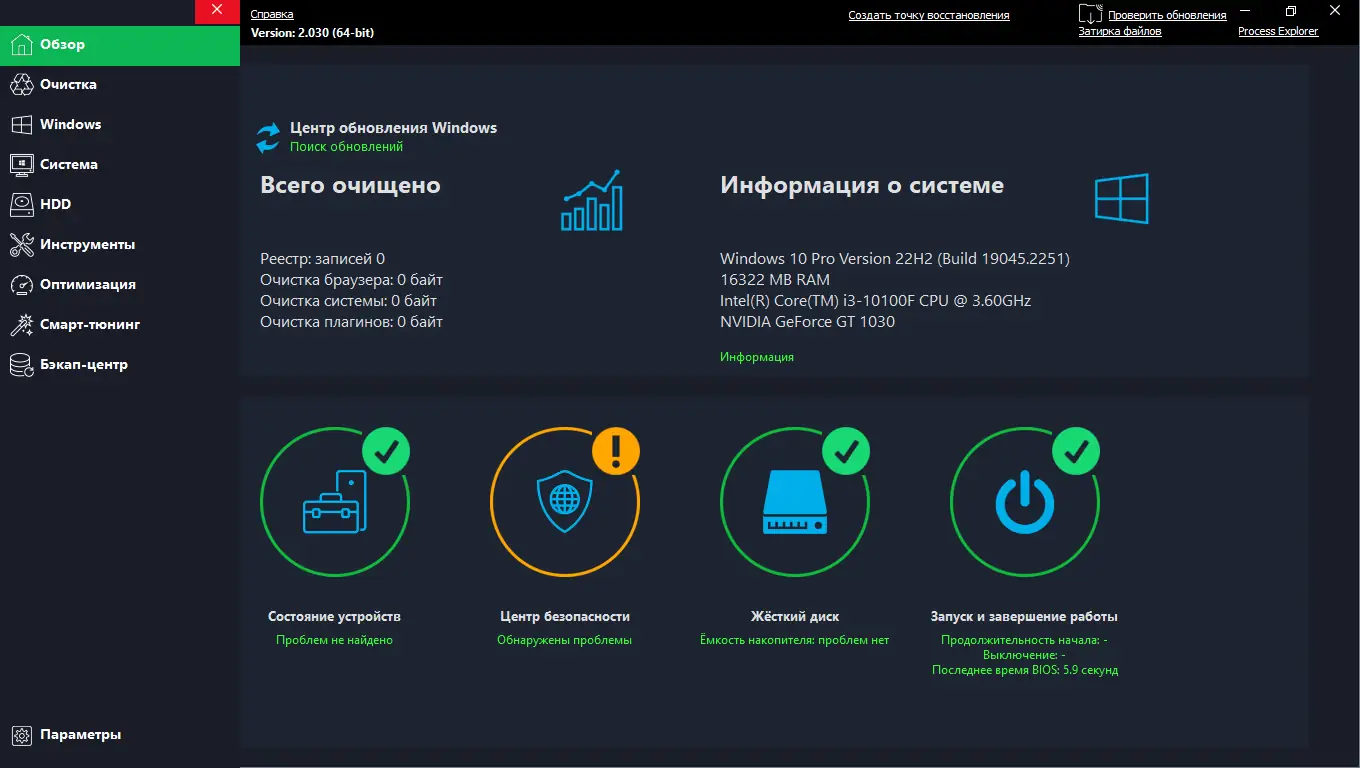Click Ёмкость накопителя: проблем нет link
The width and height of the screenshot is (1360, 768).
(x=795, y=640)
